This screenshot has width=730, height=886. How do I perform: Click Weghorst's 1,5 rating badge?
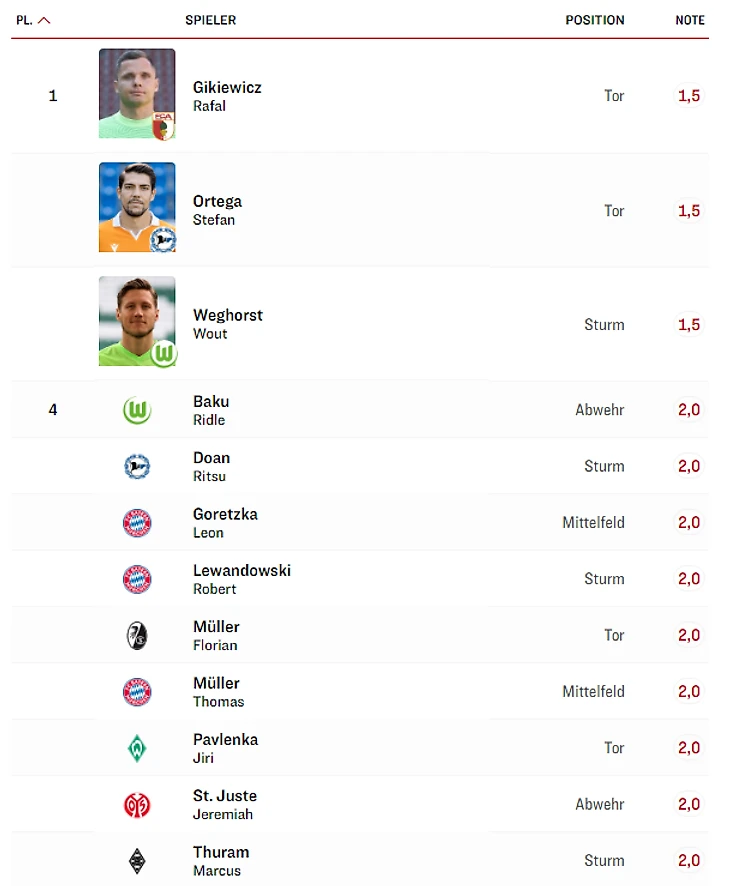point(689,325)
